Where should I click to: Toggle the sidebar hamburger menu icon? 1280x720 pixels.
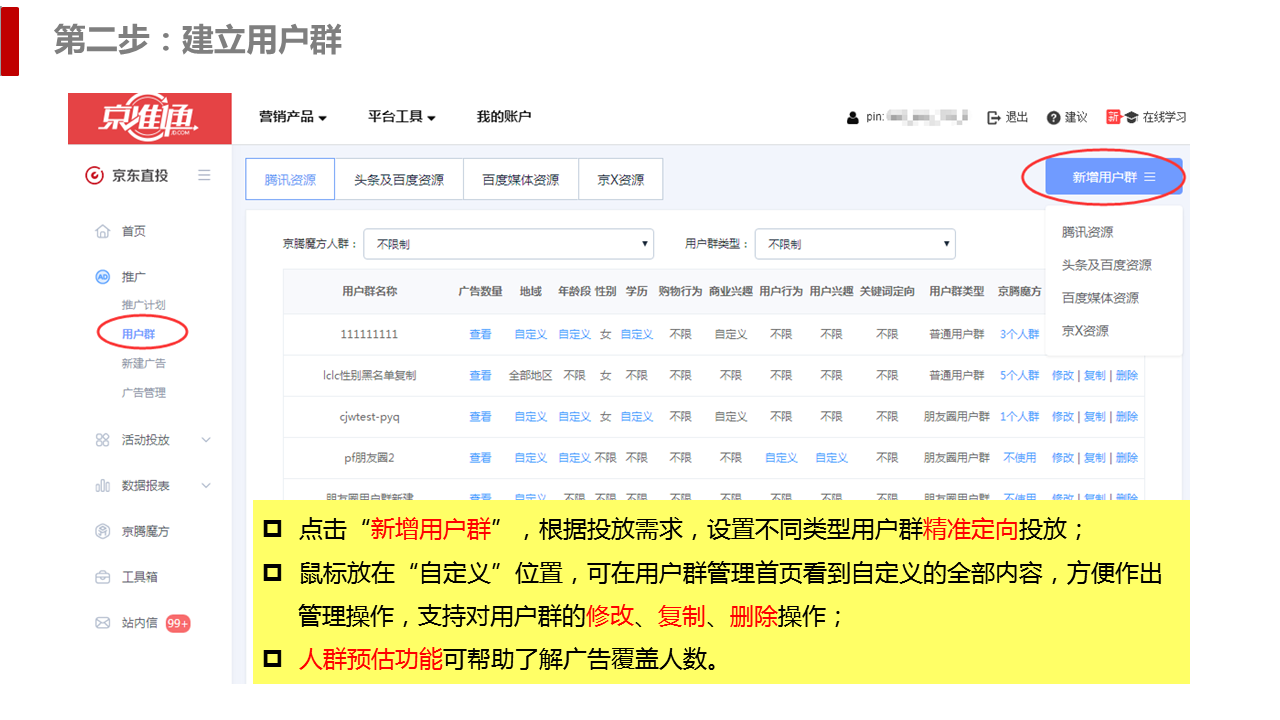(x=204, y=175)
